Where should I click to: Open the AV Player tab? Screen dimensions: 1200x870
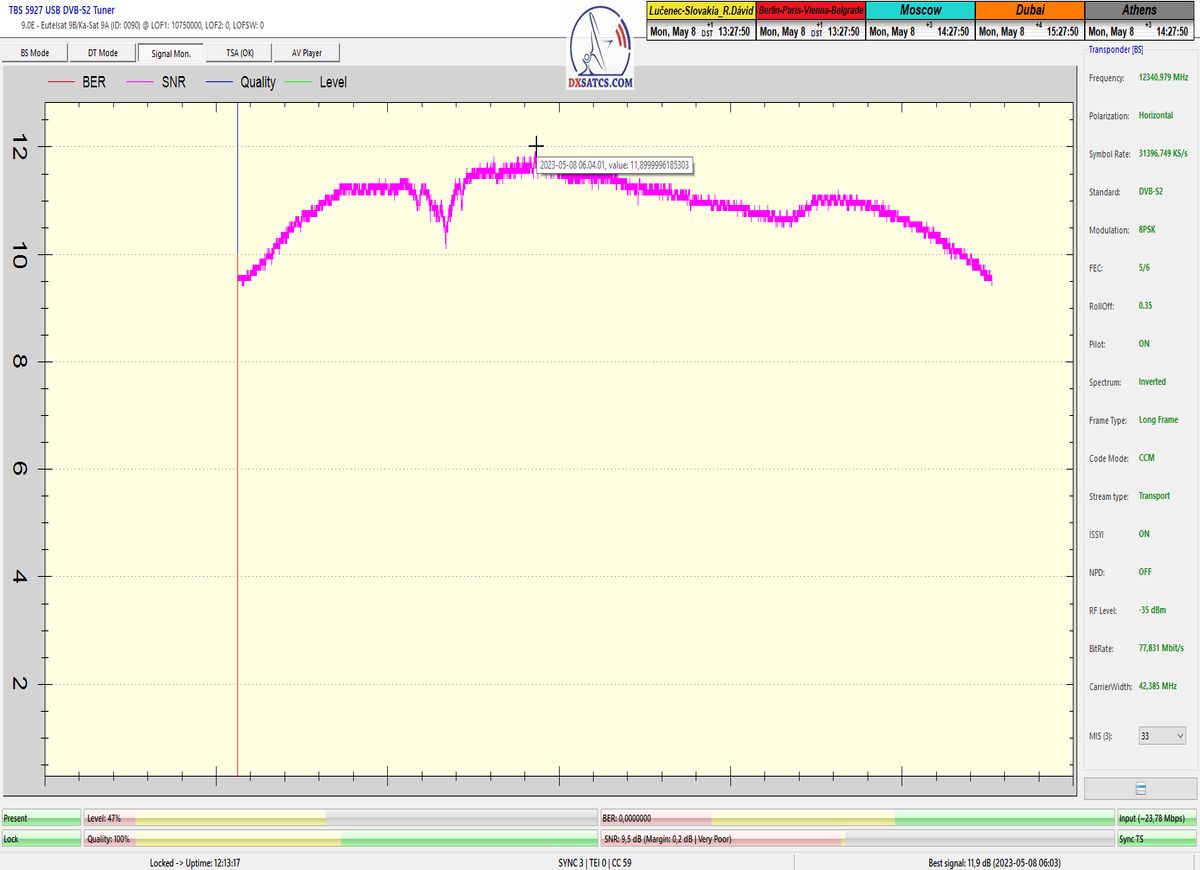306,53
